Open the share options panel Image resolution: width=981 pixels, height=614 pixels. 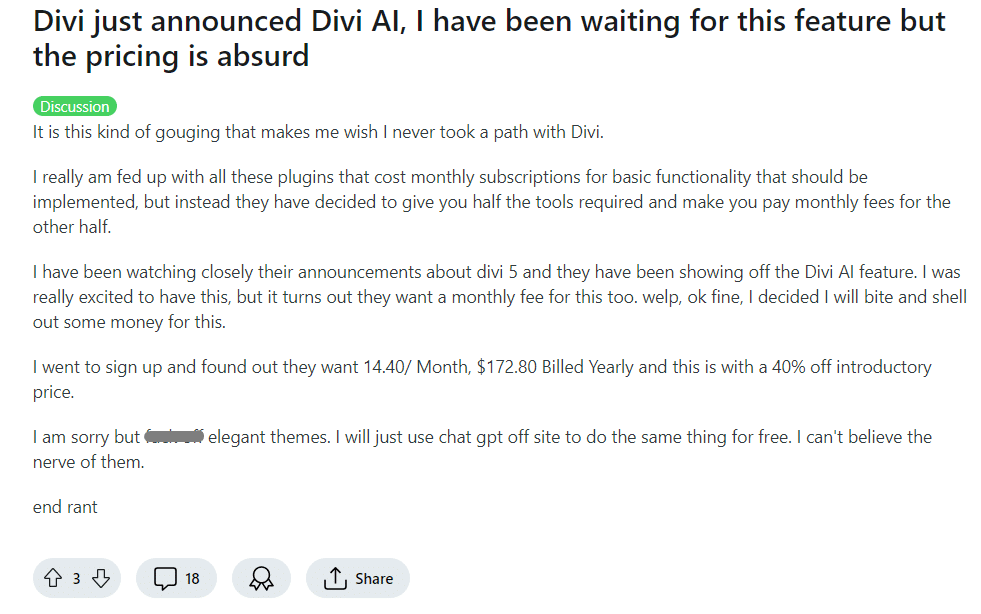click(x=357, y=578)
